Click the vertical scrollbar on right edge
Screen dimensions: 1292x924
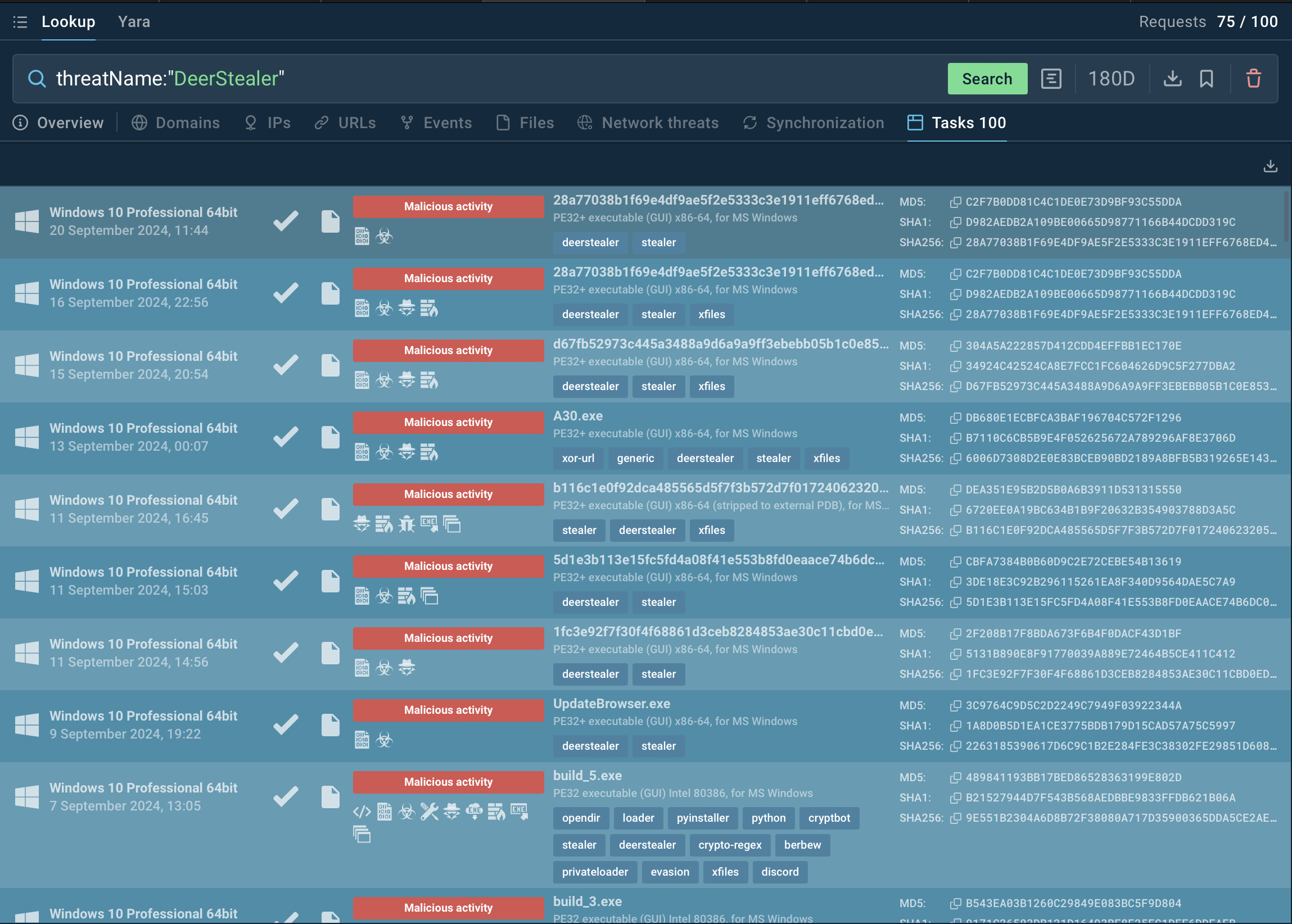tap(1287, 216)
